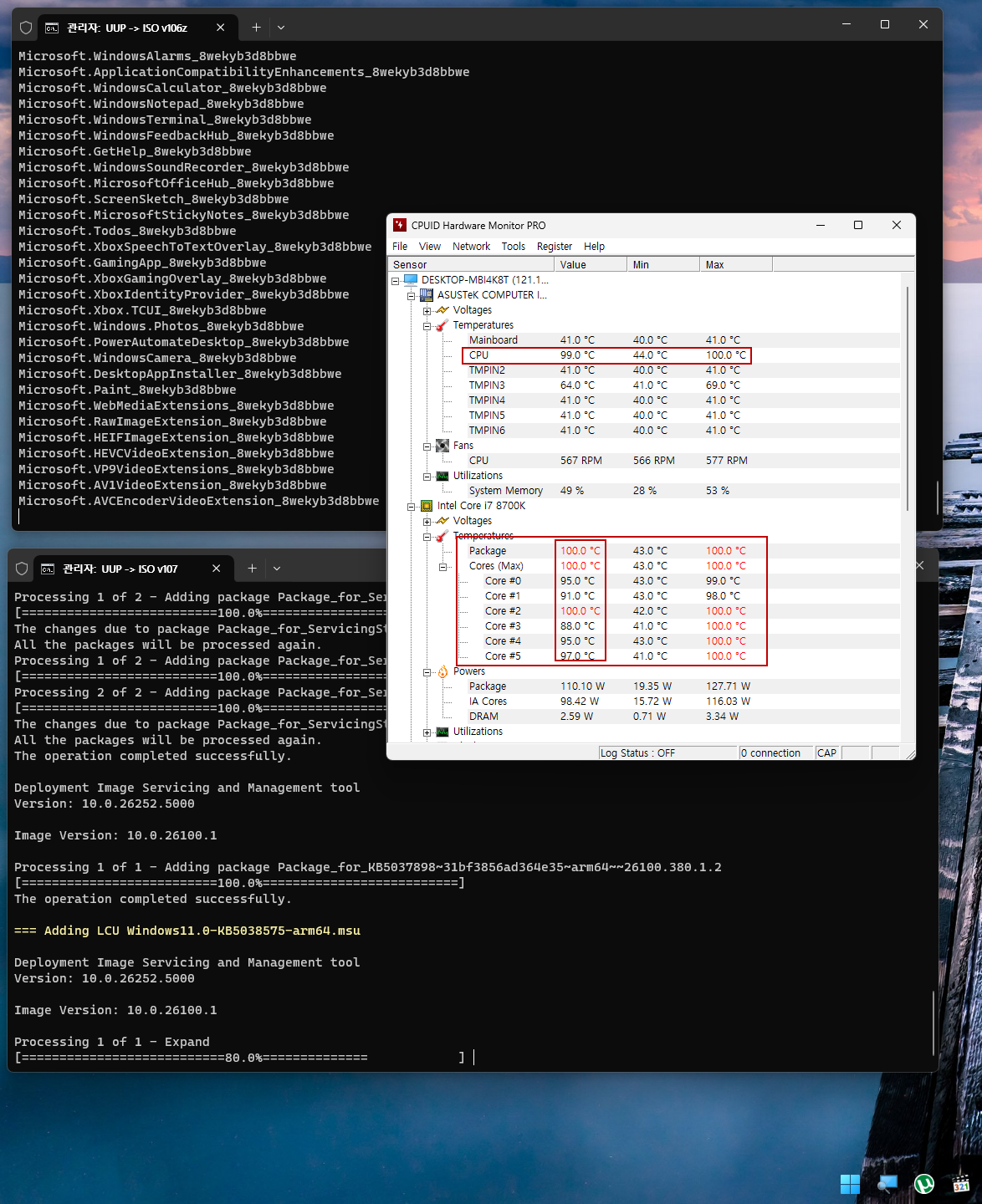This screenshot has width=982, height=1204.
Task: Click the shield icon in UUP v107 window
Action: (x=22, y=569)
